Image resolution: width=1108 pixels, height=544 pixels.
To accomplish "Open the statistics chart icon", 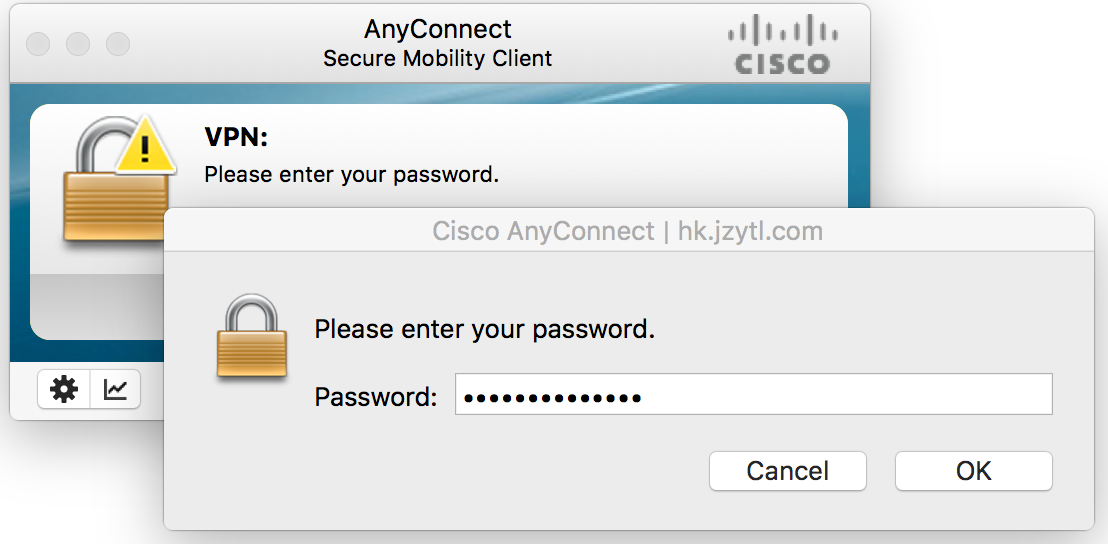I will (116, 390).
